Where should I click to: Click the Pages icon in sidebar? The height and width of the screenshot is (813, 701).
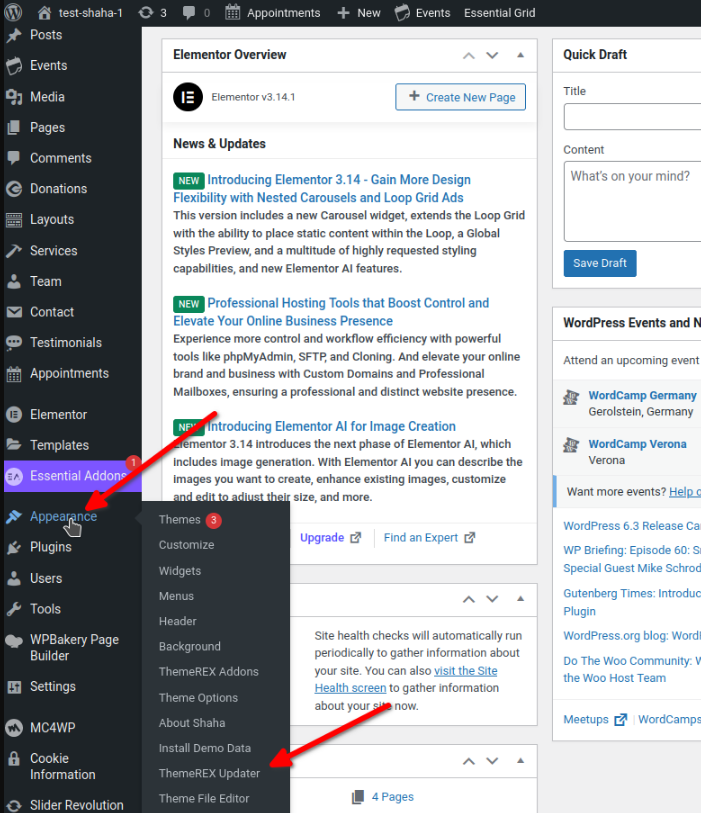tap(14, 127)
